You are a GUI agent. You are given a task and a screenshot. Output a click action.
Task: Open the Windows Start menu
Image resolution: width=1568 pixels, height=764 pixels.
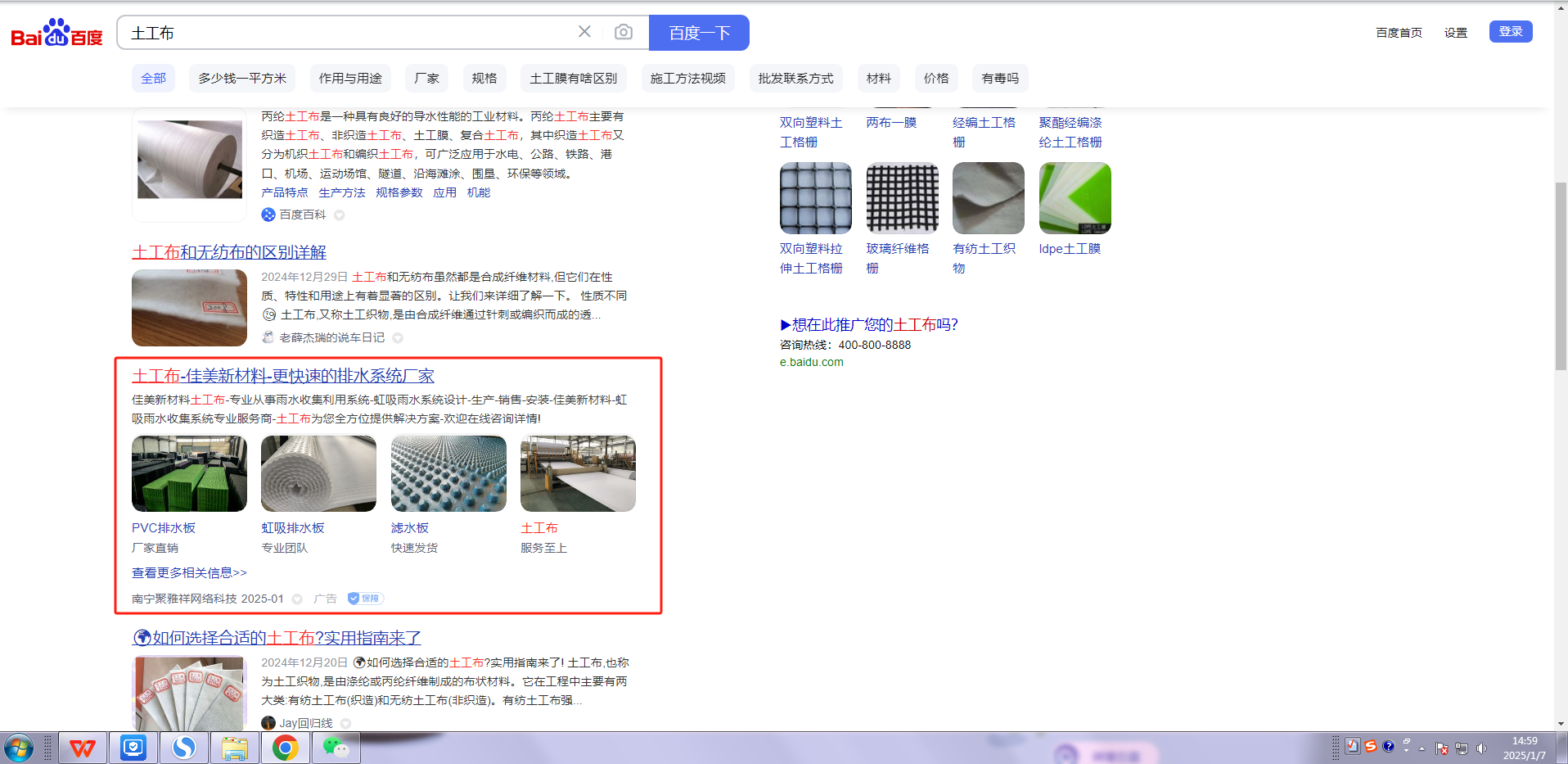tap(18, 748)
